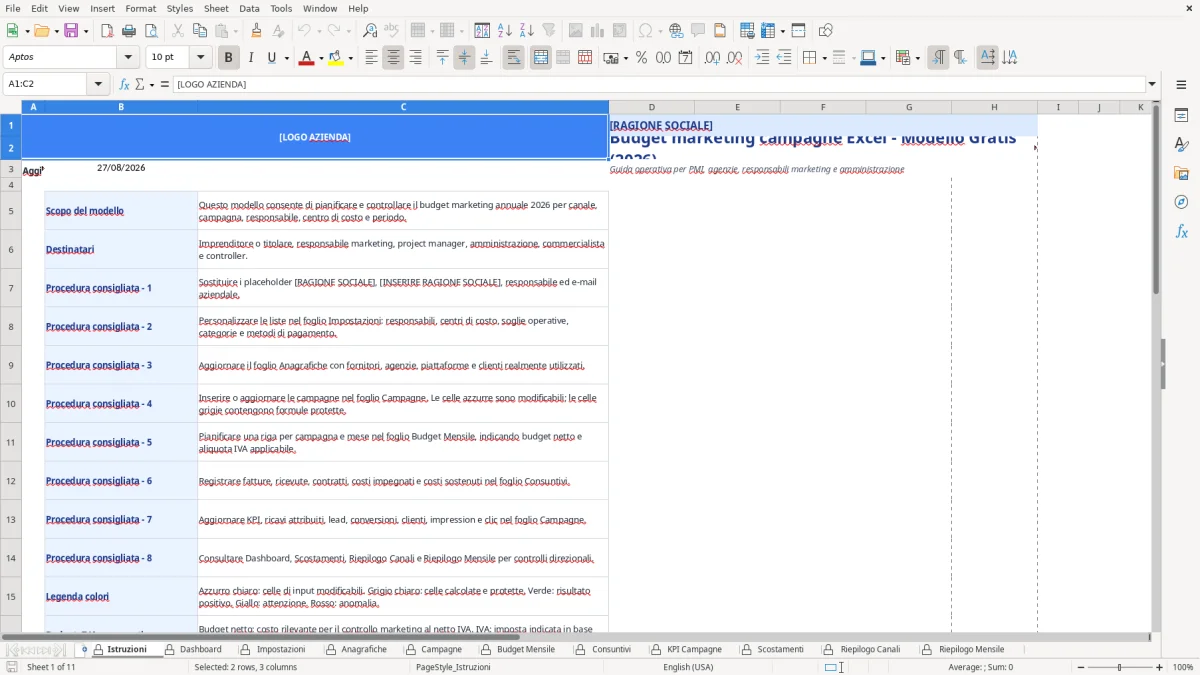1200x675 pixels.
Task: Format selection as percent
Action: pyautogui.click(x=641, y=58)
